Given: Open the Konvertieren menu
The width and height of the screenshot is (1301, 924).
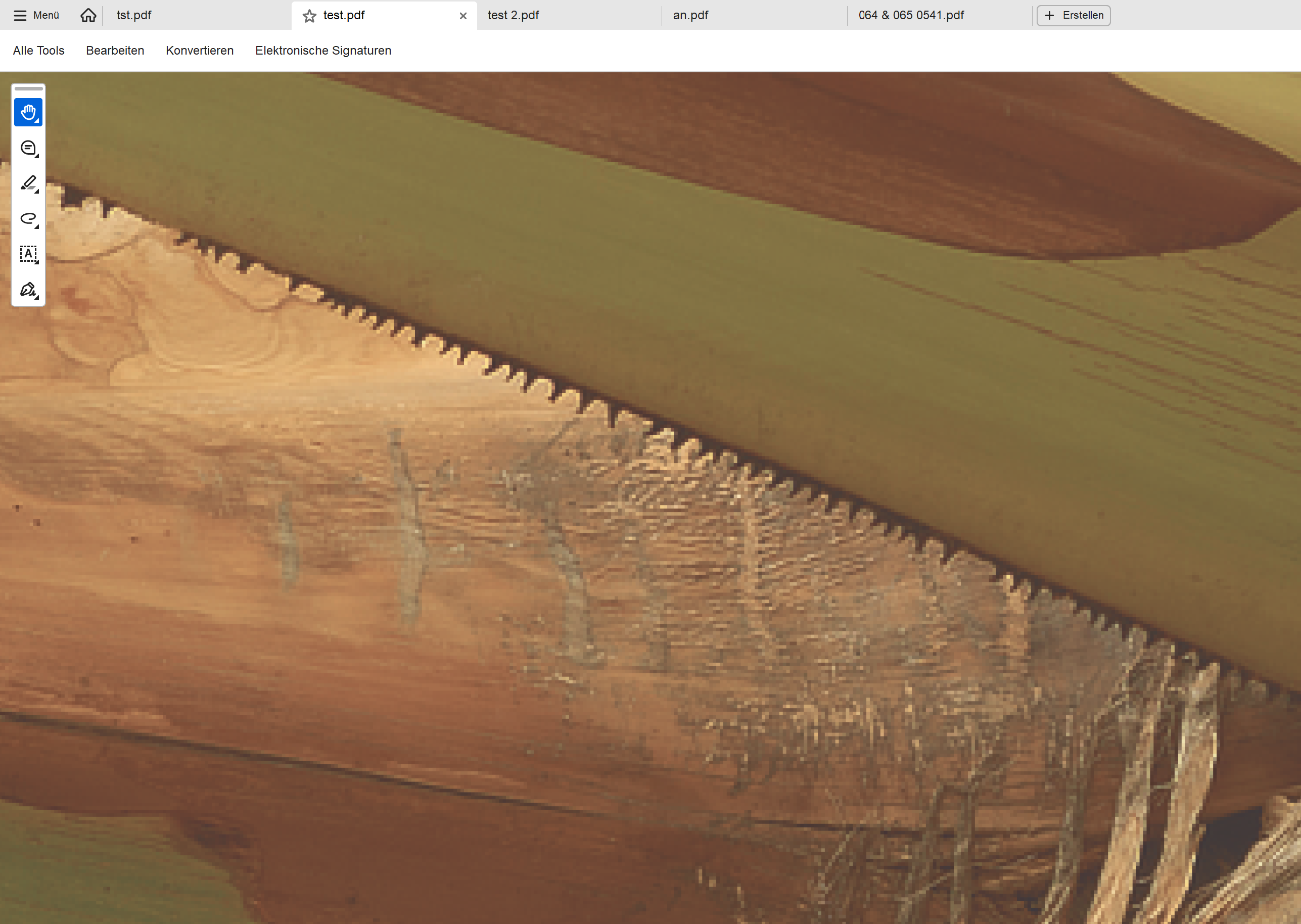Looking at the screenshot, I should pyautogui.click(x=200, y=51).
